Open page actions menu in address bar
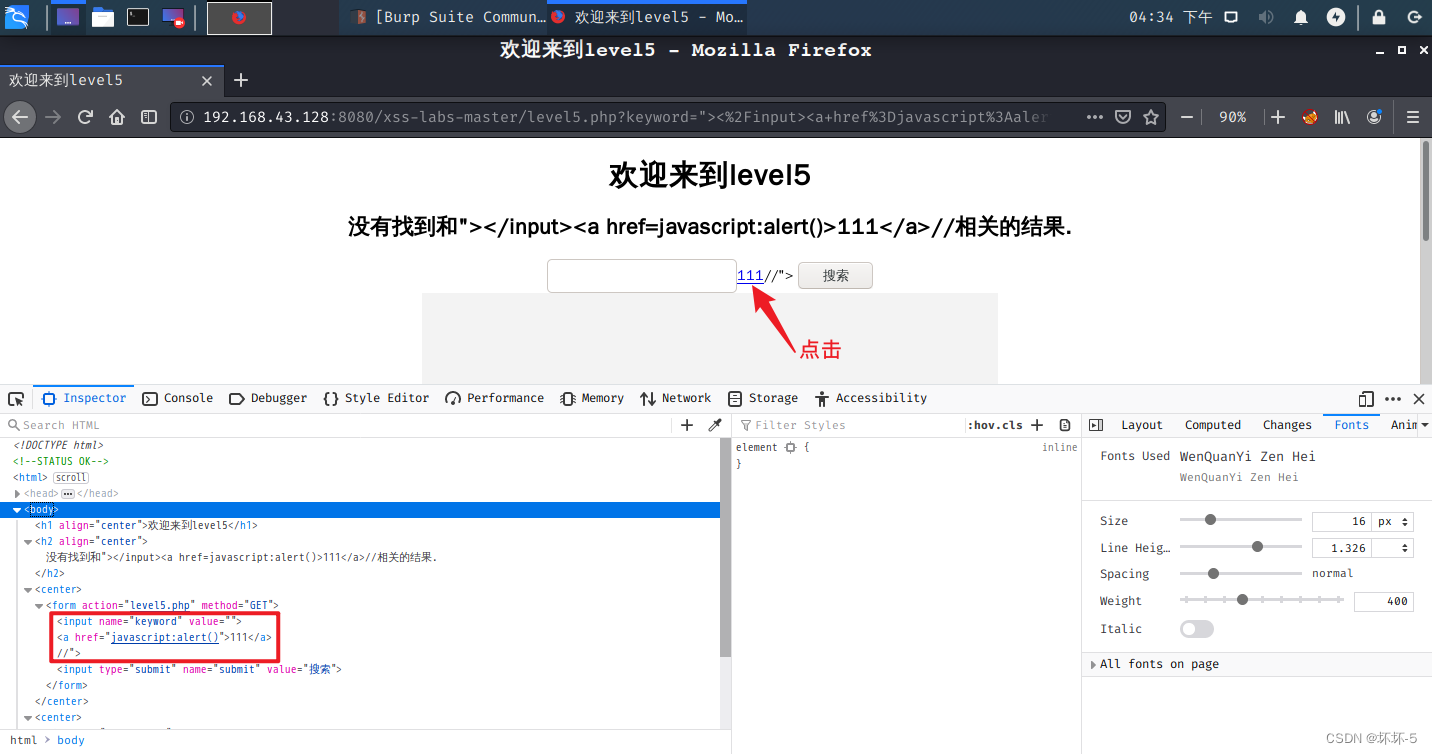 pyautogui.click(x=1095, y=117)
